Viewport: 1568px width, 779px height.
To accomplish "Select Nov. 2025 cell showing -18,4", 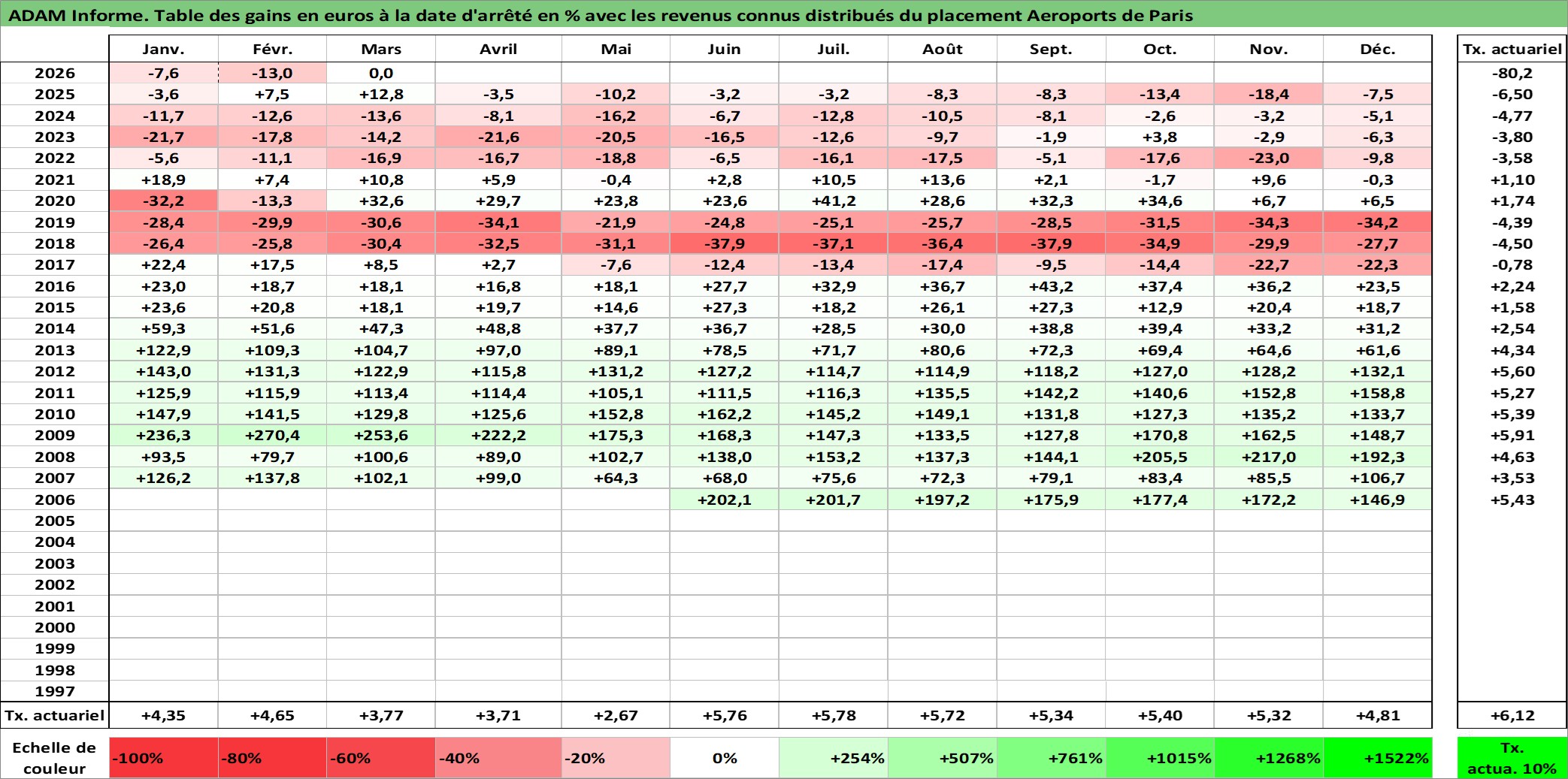I will coord(1269,94).
